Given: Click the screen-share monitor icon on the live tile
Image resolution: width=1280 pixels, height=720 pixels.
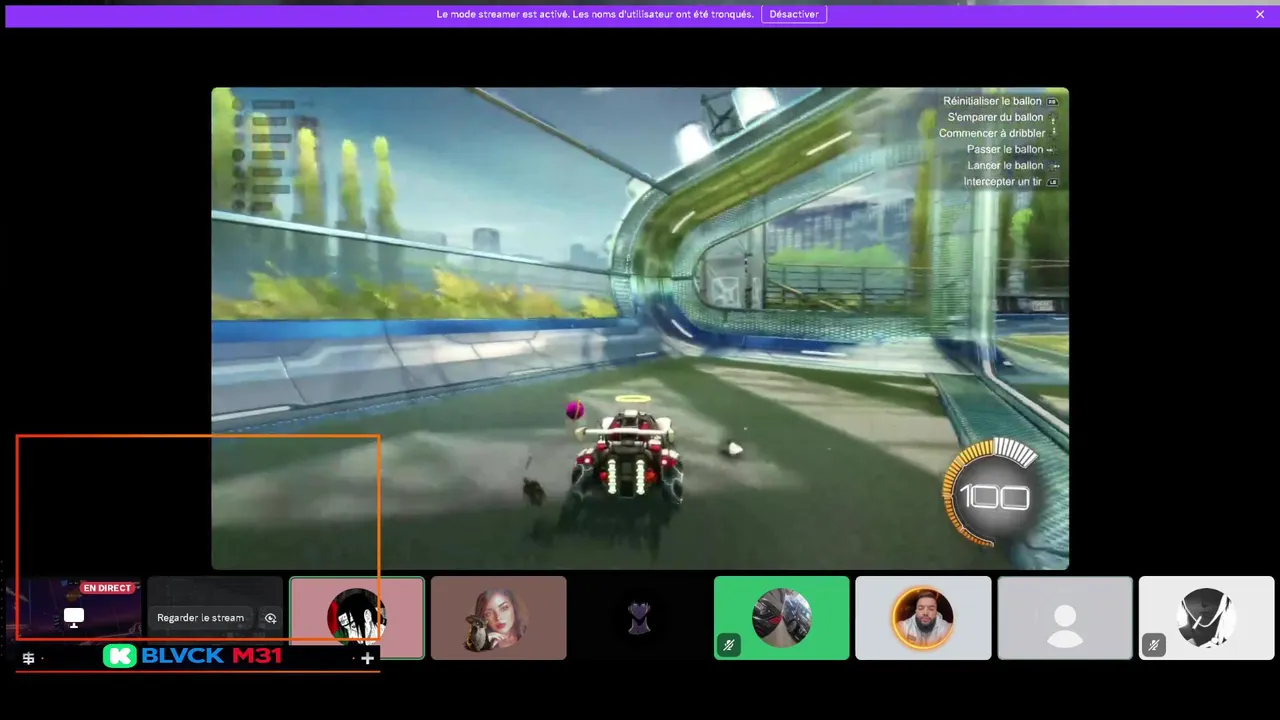Looking at the screenshot, I should point(74,618).
